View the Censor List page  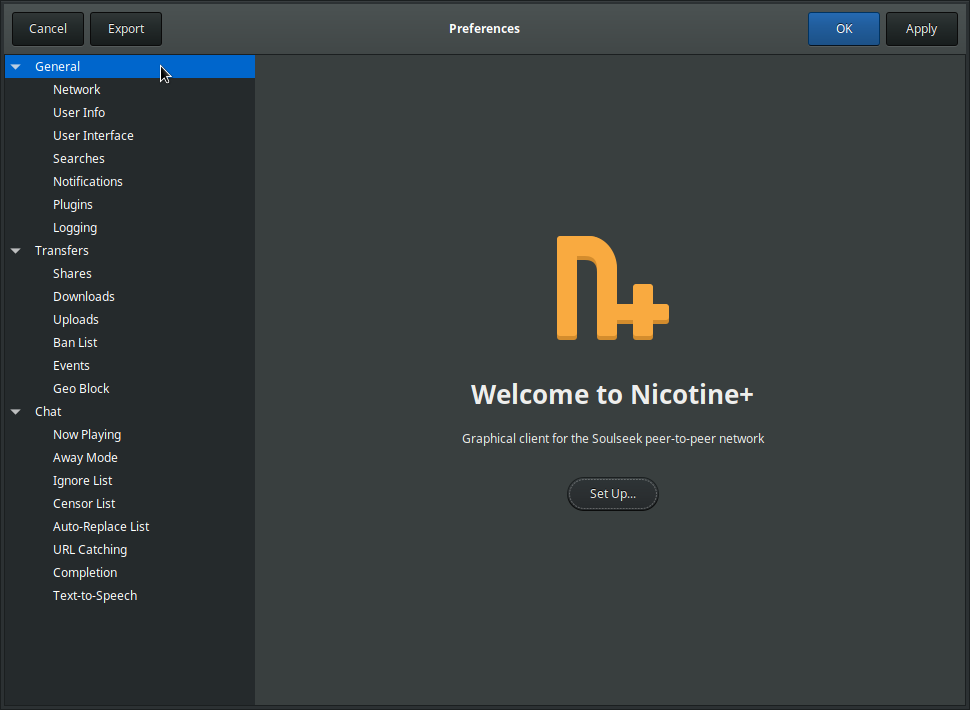[x=130, y=503]
